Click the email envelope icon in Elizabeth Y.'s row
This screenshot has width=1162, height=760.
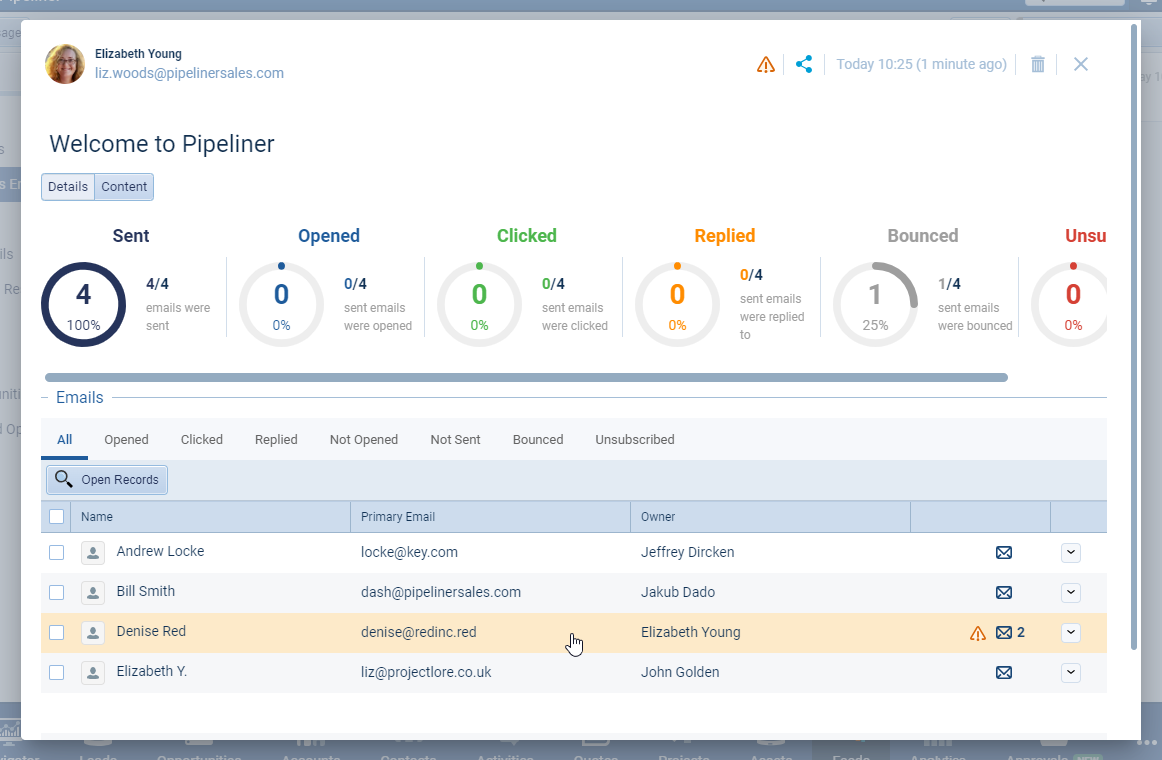(x=1004, y=673)
